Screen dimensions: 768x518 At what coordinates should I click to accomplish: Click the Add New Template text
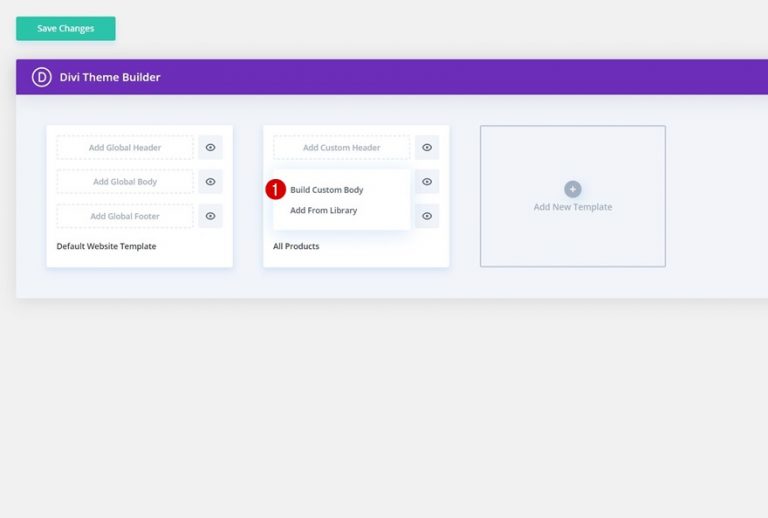572,207
